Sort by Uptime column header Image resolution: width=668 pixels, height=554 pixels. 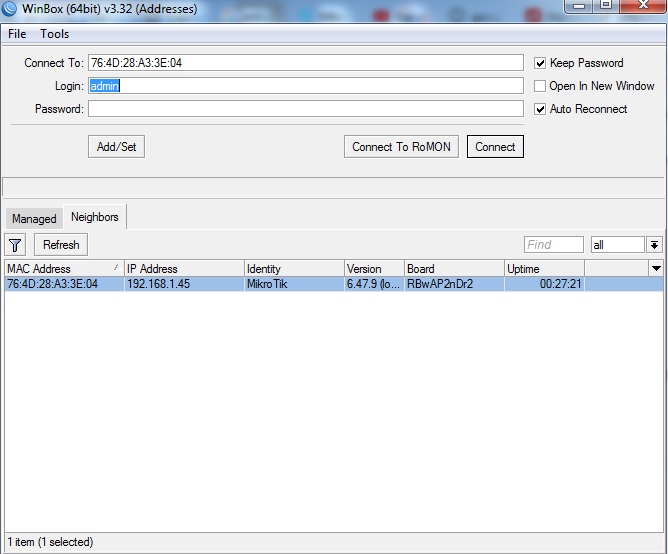(x=544, y=268)
